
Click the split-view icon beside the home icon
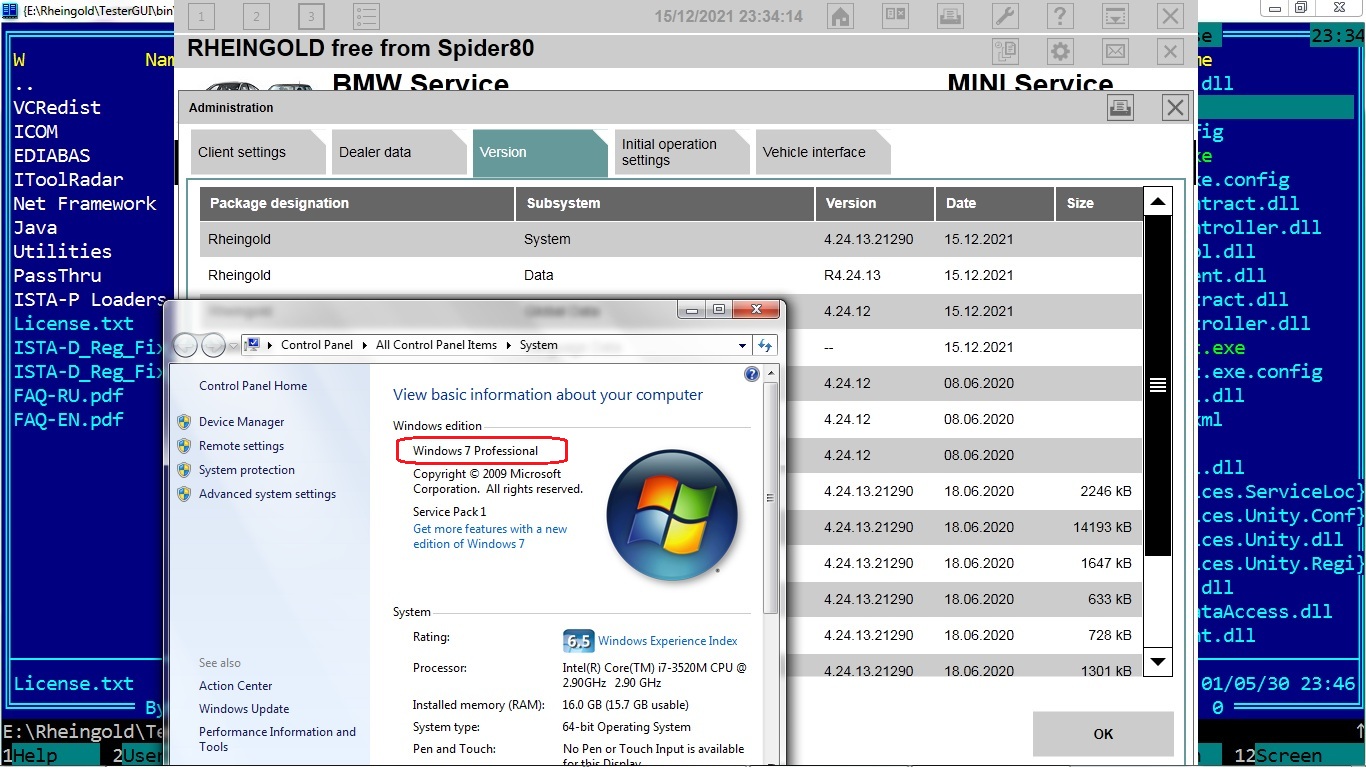(895, 16)
